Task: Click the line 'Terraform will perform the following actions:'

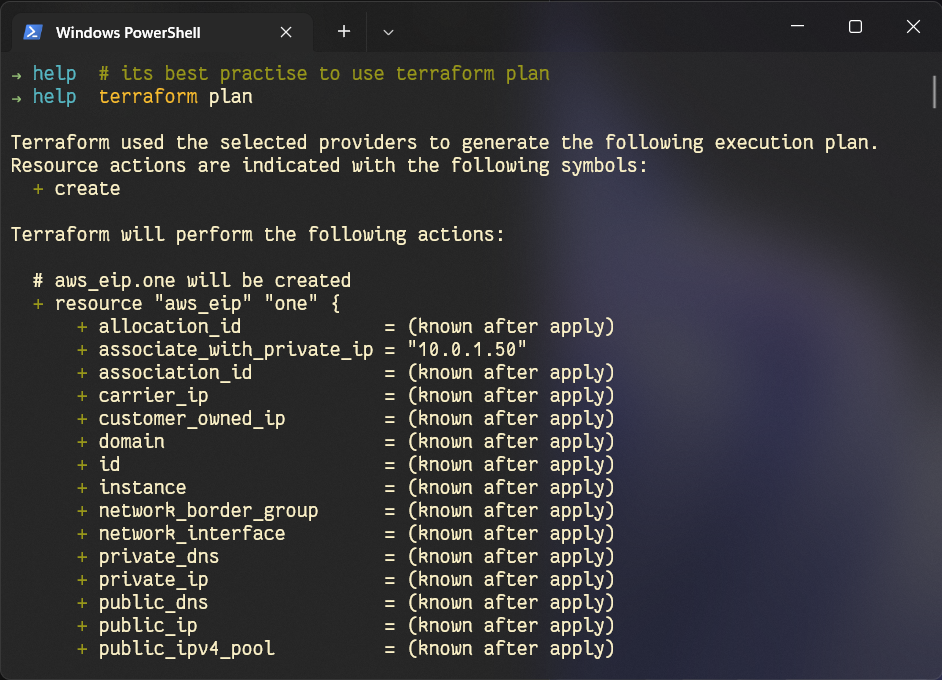Action: (257, 234)
